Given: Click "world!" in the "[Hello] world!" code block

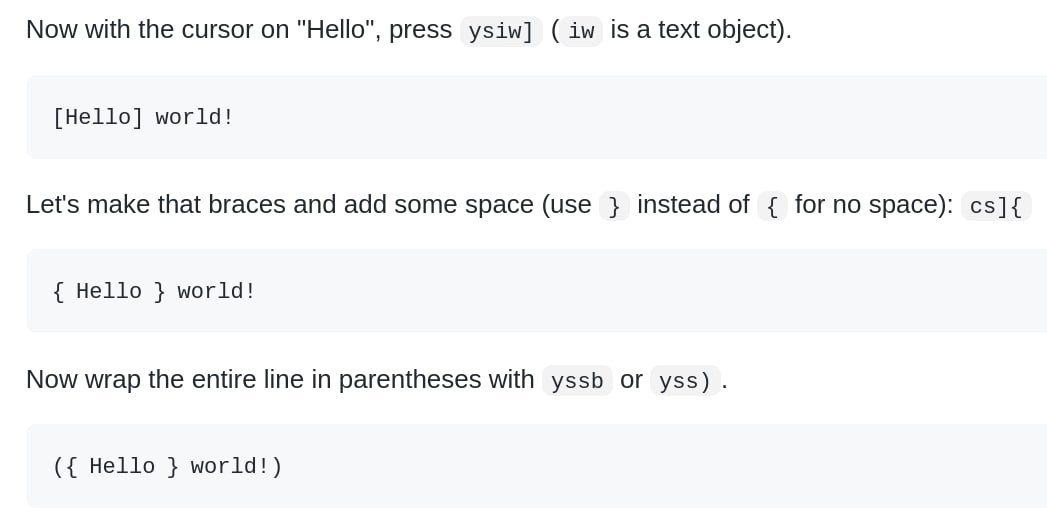Looking at the screenshot, I should [x=194, y=118].
